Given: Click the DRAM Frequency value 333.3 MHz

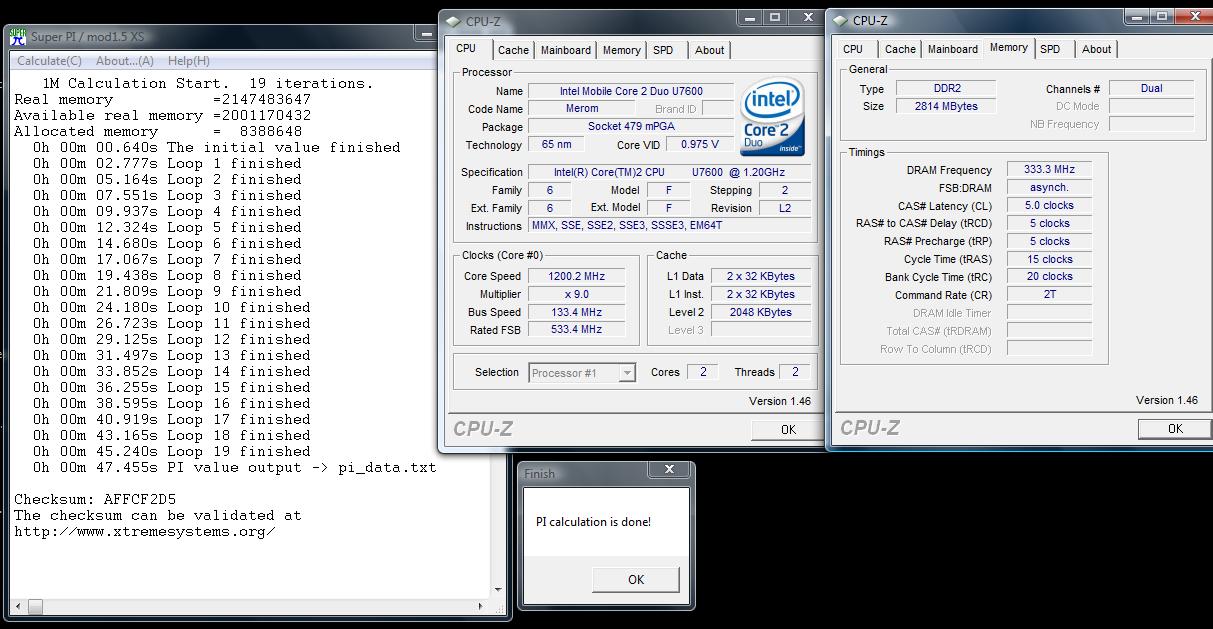Looking at the screenshot, I should [x=1050, y=170].
